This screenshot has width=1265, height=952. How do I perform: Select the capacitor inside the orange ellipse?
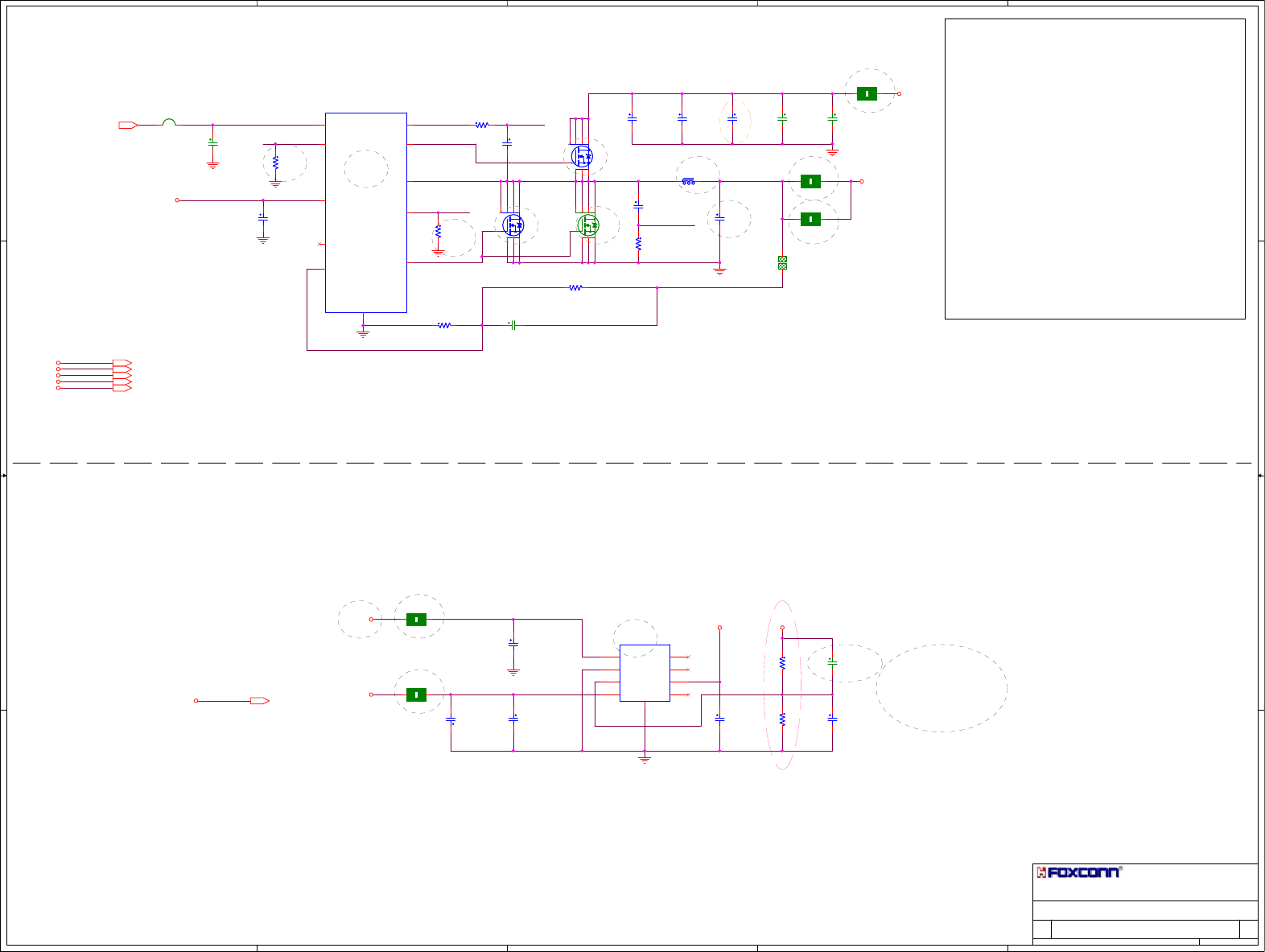coord(732,117)
